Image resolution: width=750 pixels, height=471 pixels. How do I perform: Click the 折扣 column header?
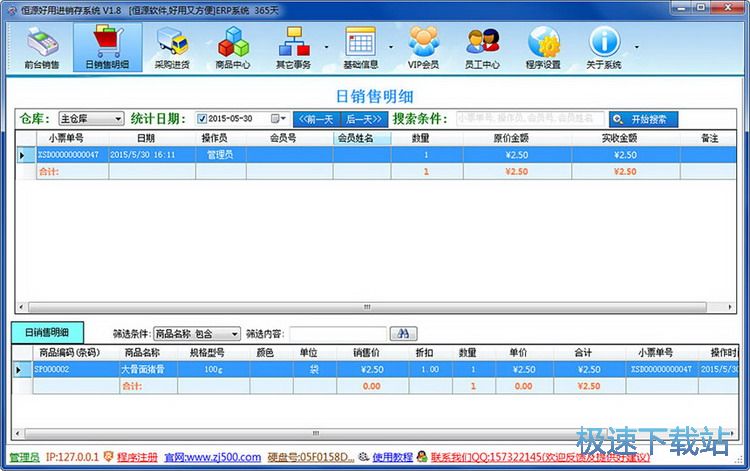[x=424, y=353]
